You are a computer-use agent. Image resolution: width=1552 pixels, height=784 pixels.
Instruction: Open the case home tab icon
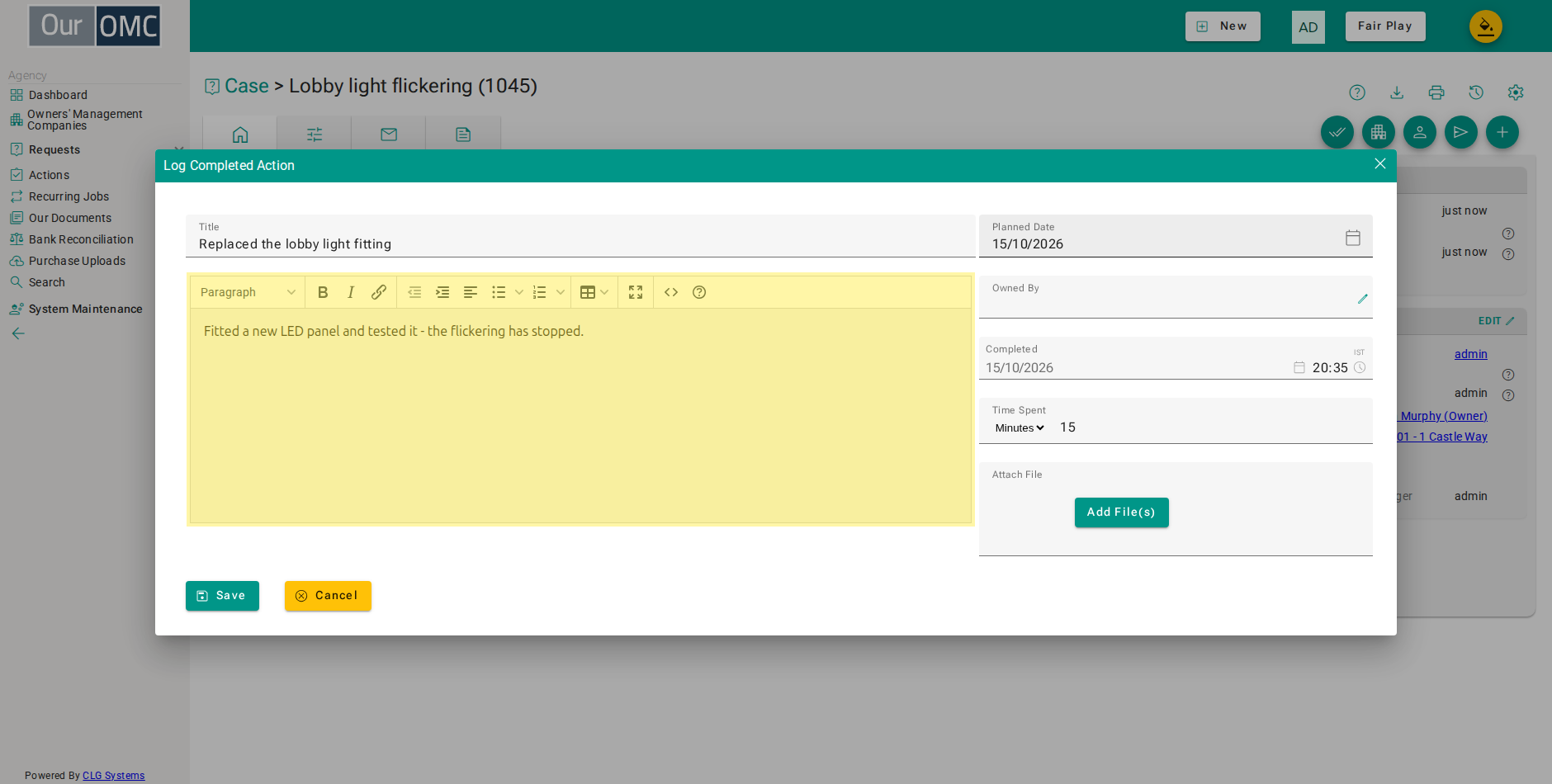(240, 135)
